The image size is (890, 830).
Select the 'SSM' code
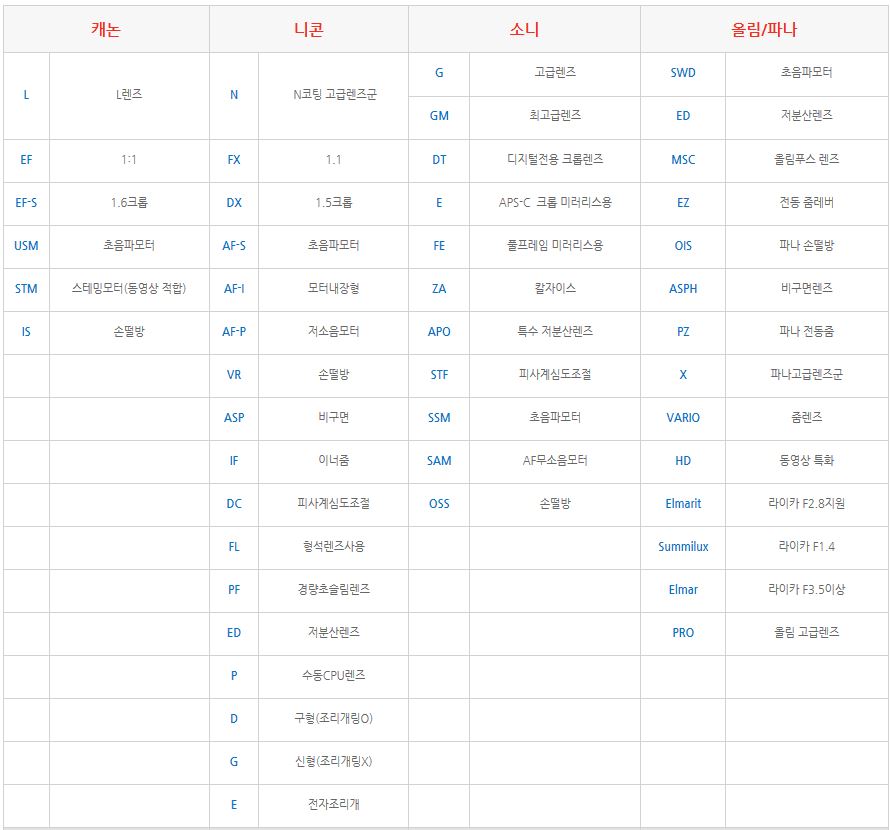click(439, 418)
